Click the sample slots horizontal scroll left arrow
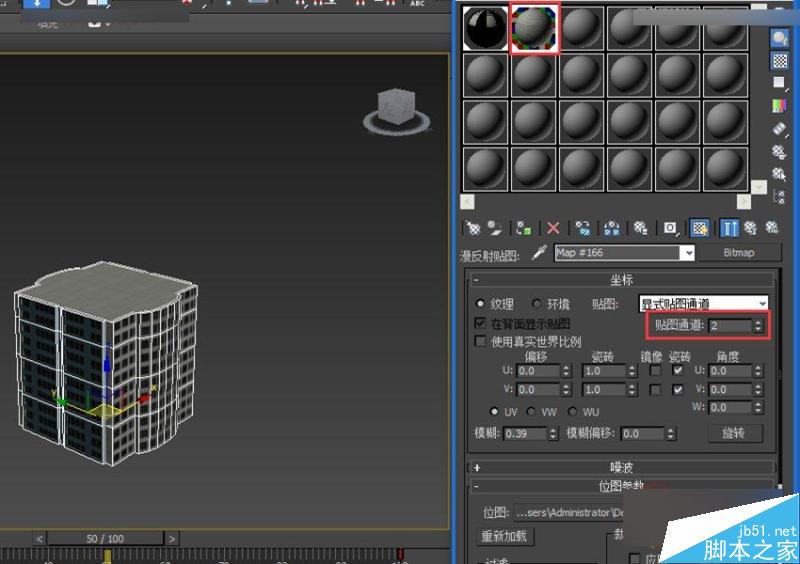This screenshot has height=564, width=800. 467,202
